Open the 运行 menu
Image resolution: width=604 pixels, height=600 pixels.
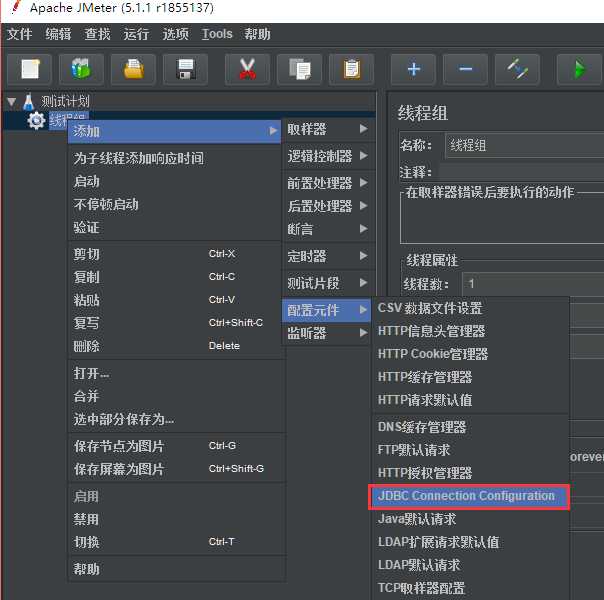tap(136, 34)
